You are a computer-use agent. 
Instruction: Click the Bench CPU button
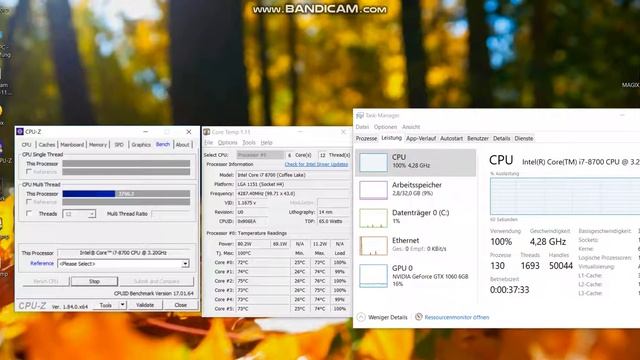click(46, 281)
